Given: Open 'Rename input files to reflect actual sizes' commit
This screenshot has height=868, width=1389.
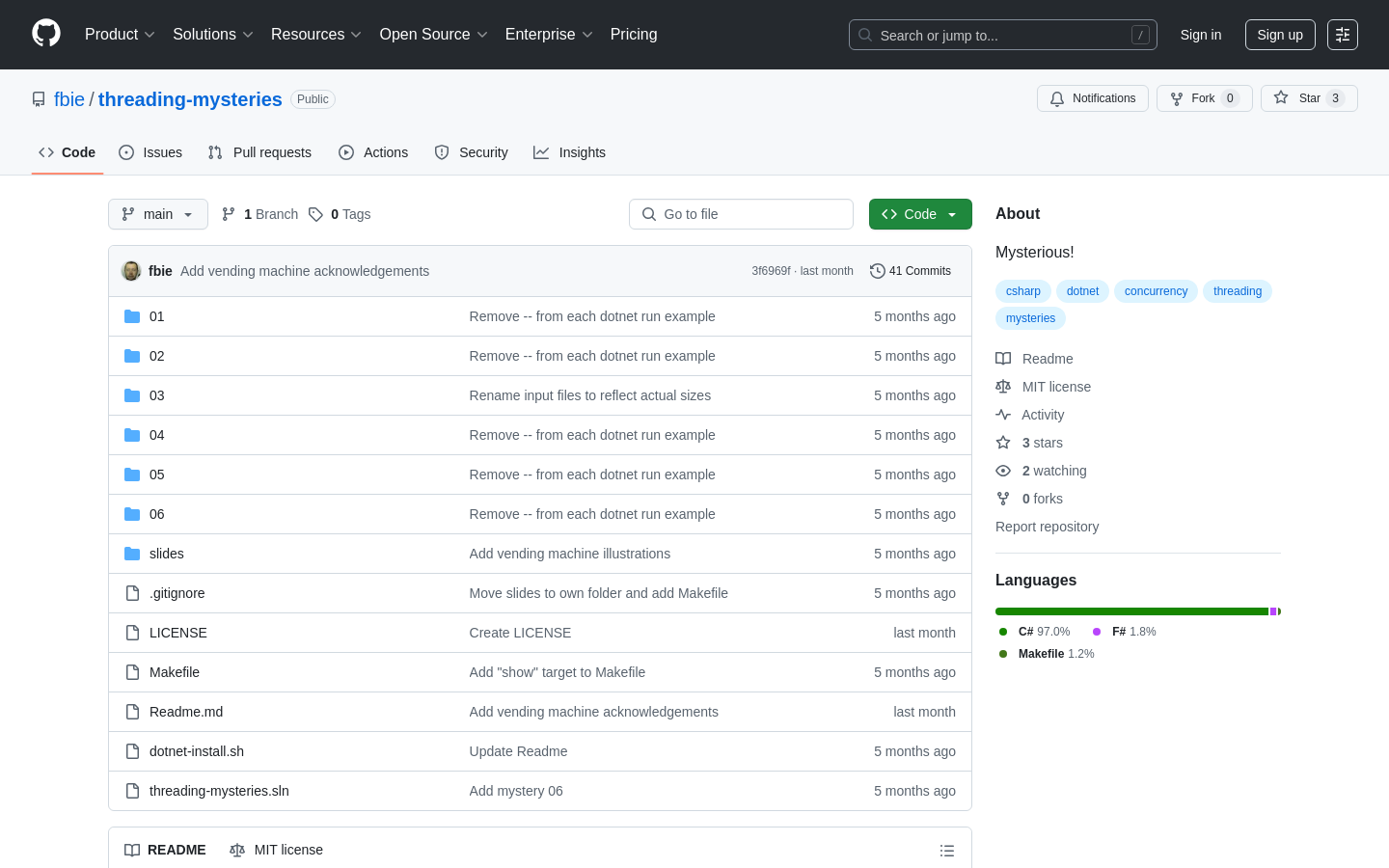Looking at the screenshot, I should click(x=590, y=395).
